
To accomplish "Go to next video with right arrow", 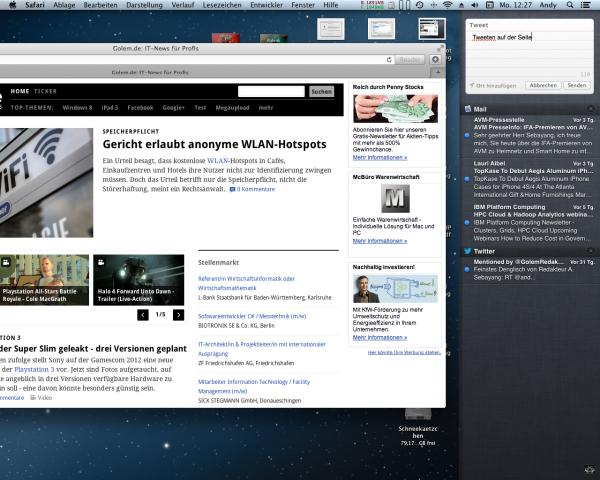I will [178, 315].
